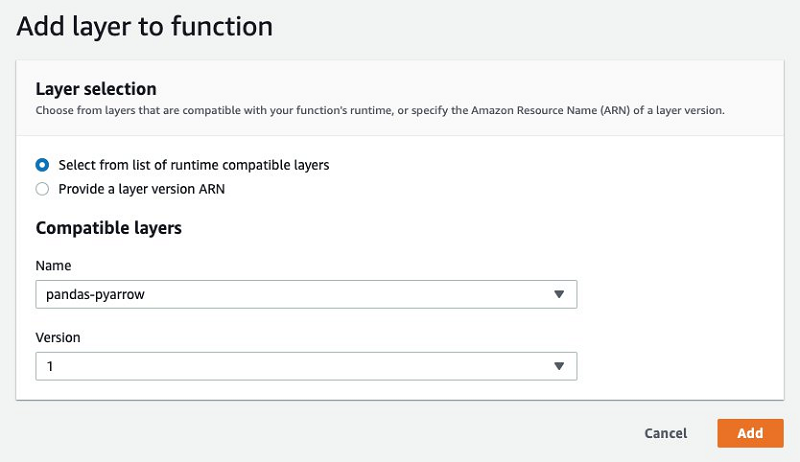Select the runtime compatible layers radio button
The image size is (800, 462).
(x=42, y=165)
